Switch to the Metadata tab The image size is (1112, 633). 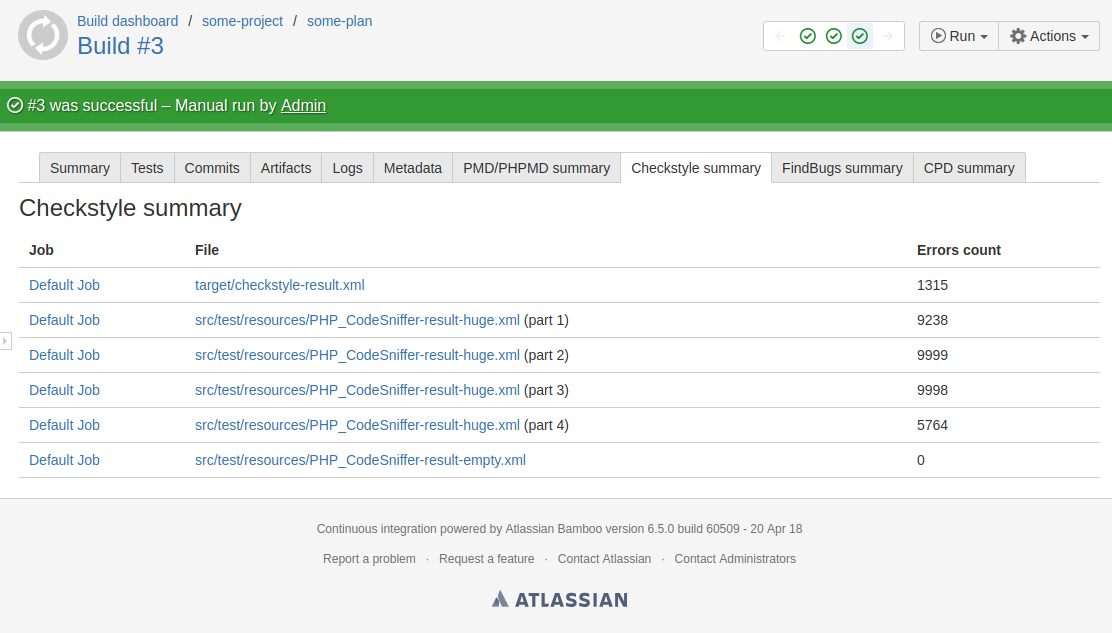tap(413, 168)
